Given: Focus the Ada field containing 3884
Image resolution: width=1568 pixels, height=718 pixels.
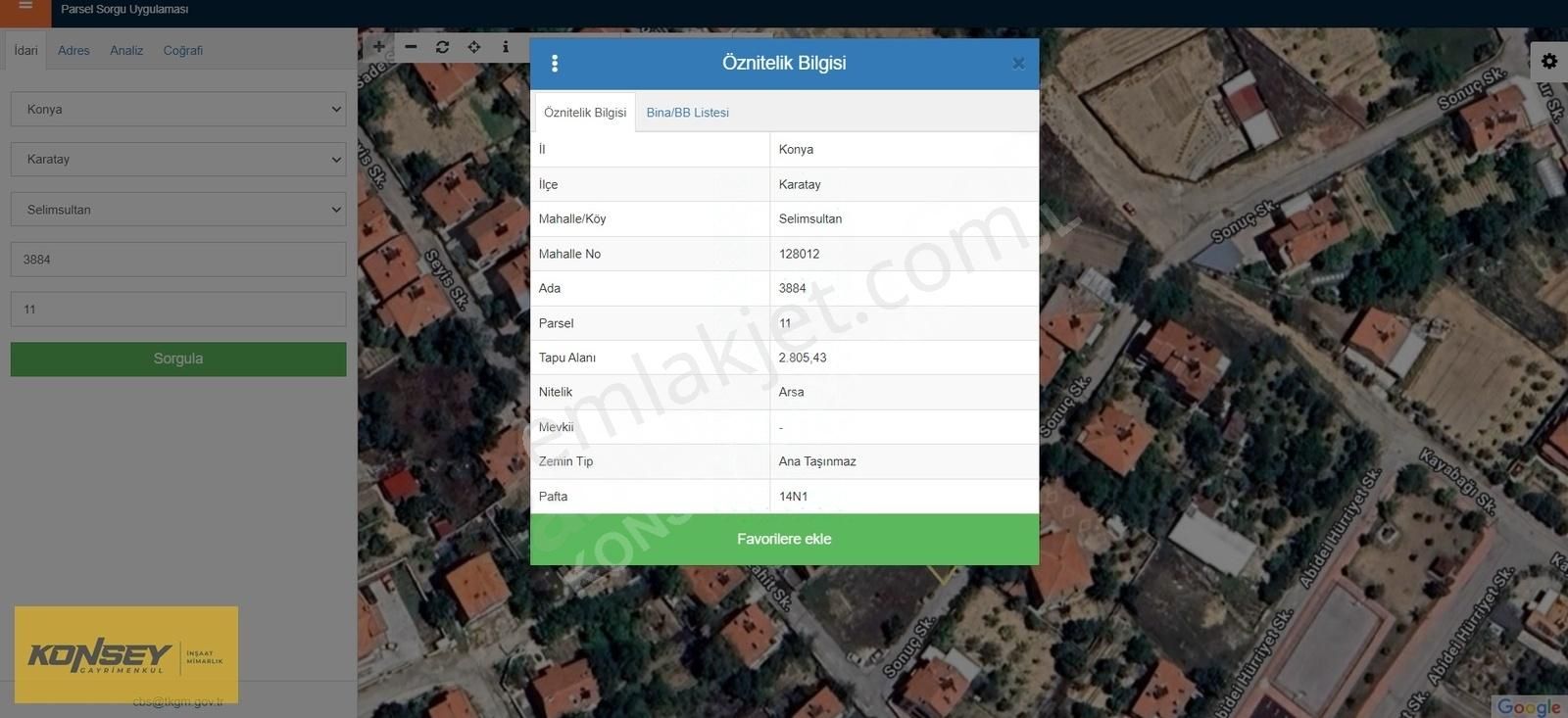Looking at the screenshot, I should point(178,260).
